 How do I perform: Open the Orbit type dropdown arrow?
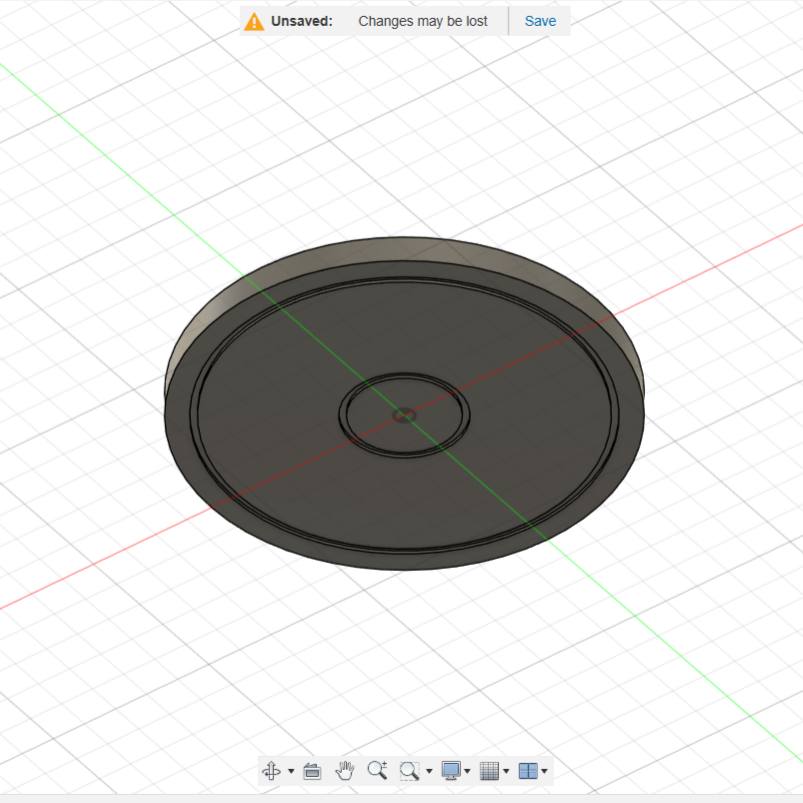291,771
